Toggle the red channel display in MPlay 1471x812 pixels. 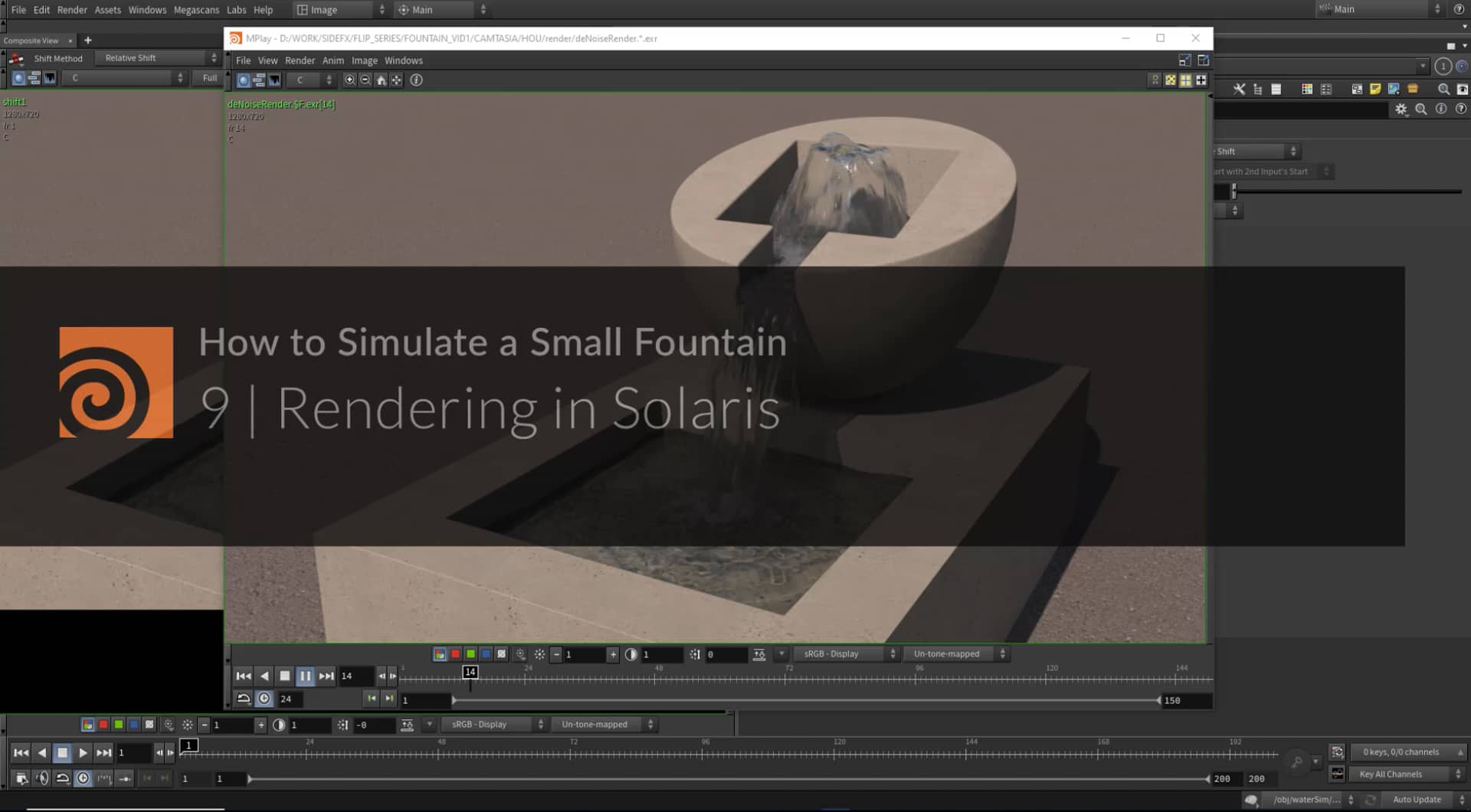click(454, 654)
